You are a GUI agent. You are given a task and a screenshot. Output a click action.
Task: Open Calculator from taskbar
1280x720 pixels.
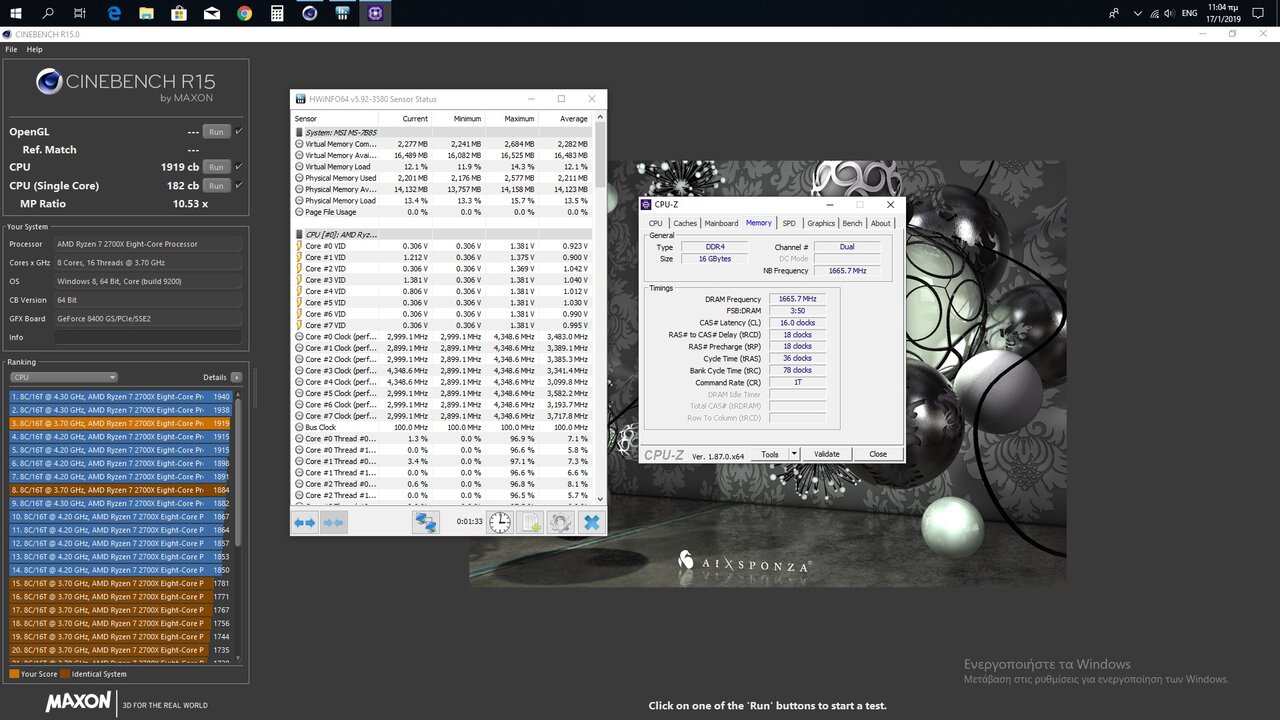tap(277, 13)
